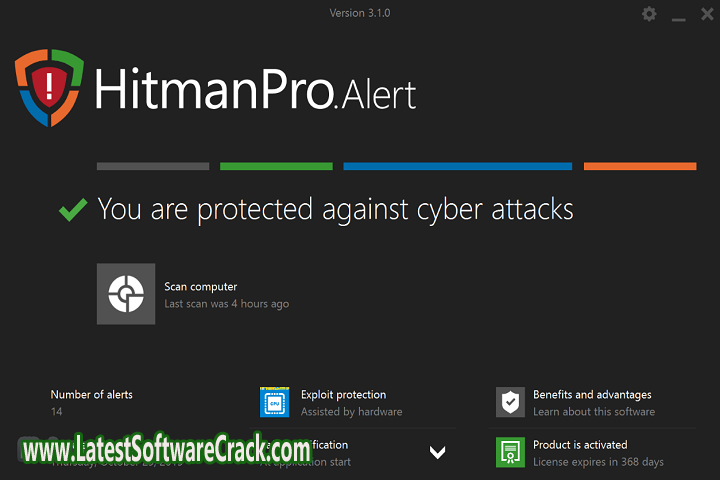Image resolution: width=720 pixels, height=480 pixels.
Task: Click the Benefits and advantages shield icon
Action: click(x=510, y=402)
